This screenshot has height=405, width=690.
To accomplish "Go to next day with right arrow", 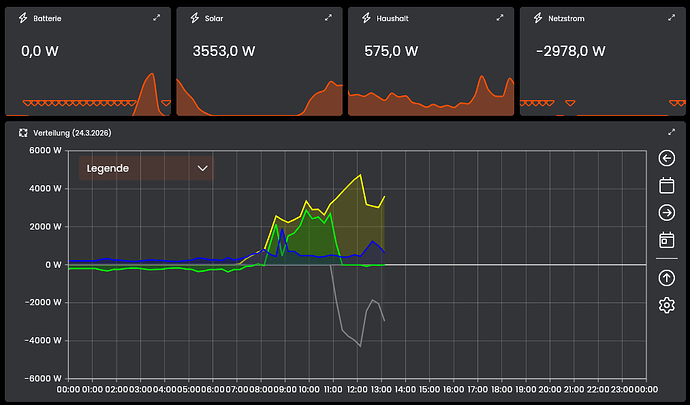I will point(667,212).
